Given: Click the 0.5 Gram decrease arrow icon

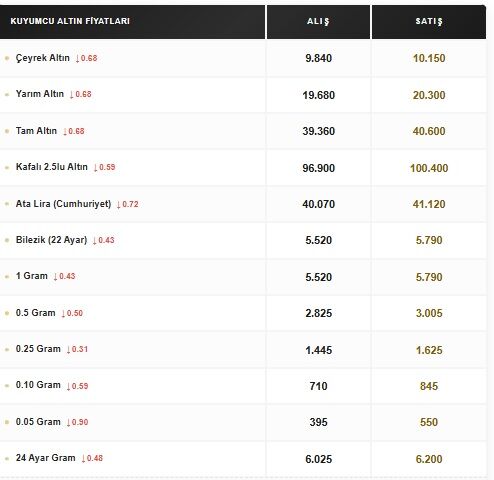Looking at the screenshot, I should [63, 314].
